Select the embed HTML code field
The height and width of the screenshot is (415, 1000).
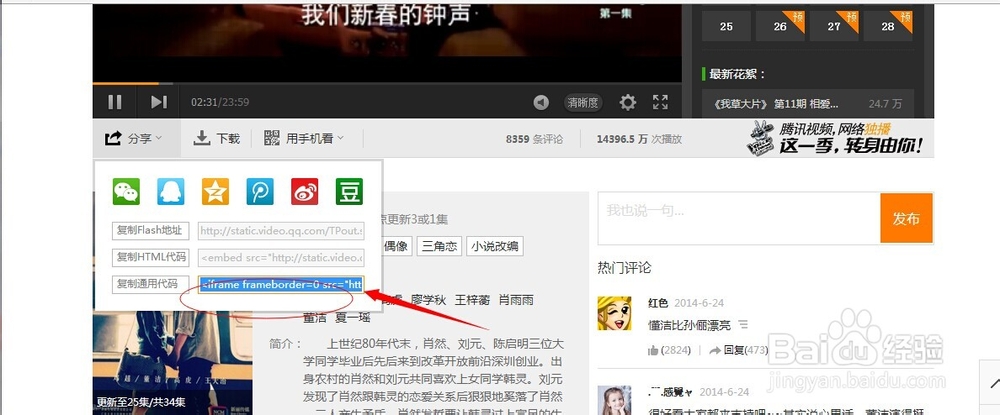click(x=281, y=258)
